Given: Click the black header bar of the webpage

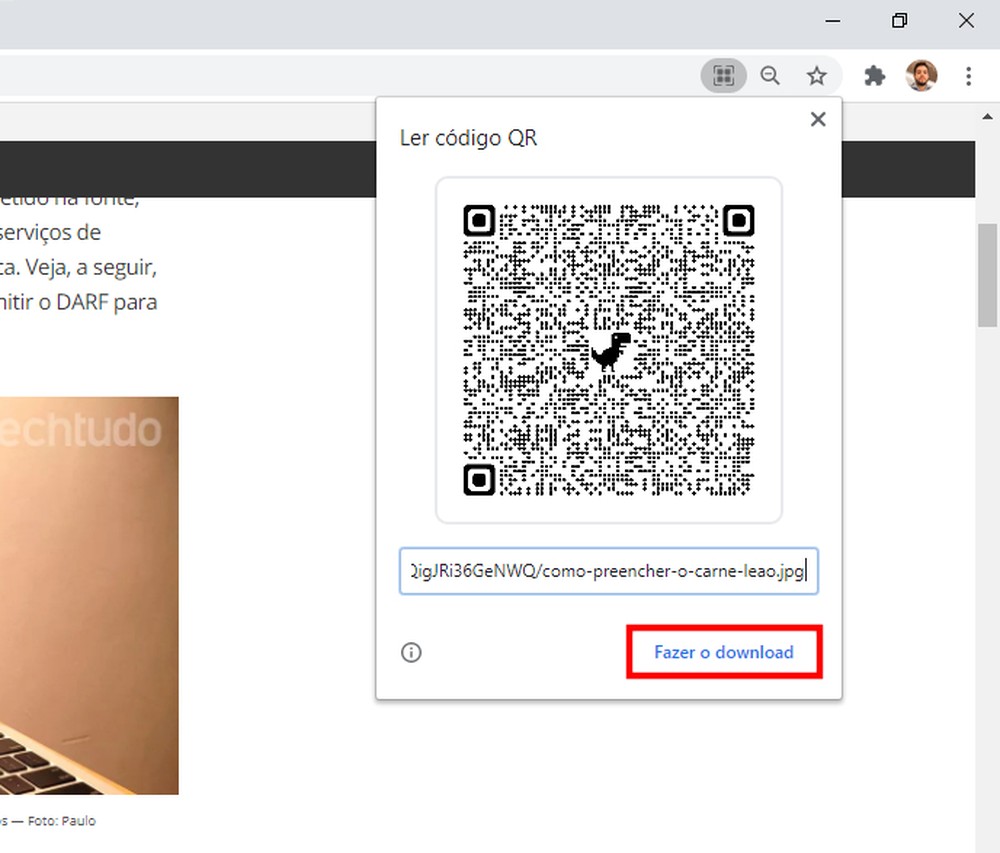Looking at the screenshot, I should pyautogui.click(x=180, y=169).
